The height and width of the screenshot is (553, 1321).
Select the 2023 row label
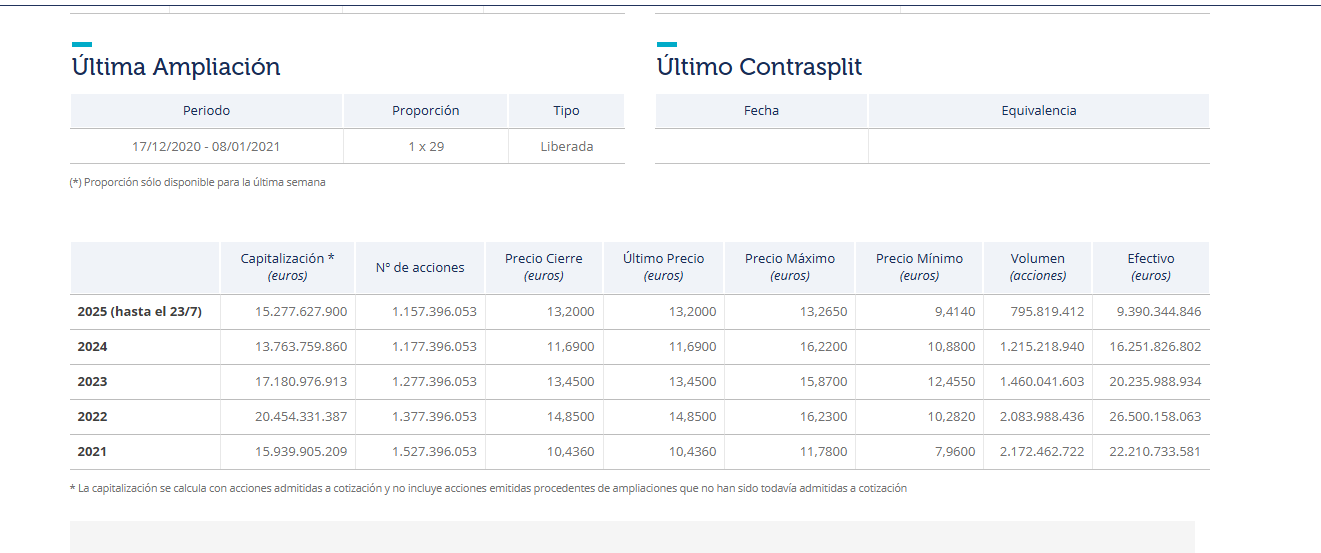coord(93,382)
